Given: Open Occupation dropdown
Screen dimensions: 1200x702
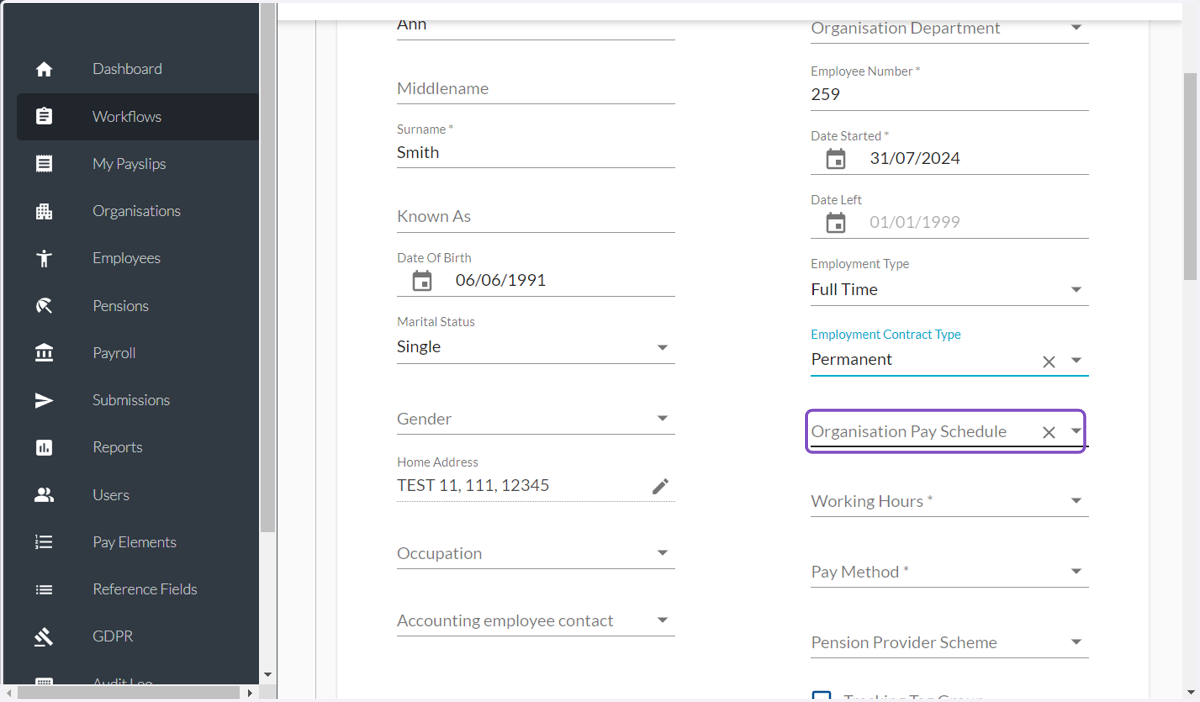Looking at the screenshot, I should click(662, 553).
